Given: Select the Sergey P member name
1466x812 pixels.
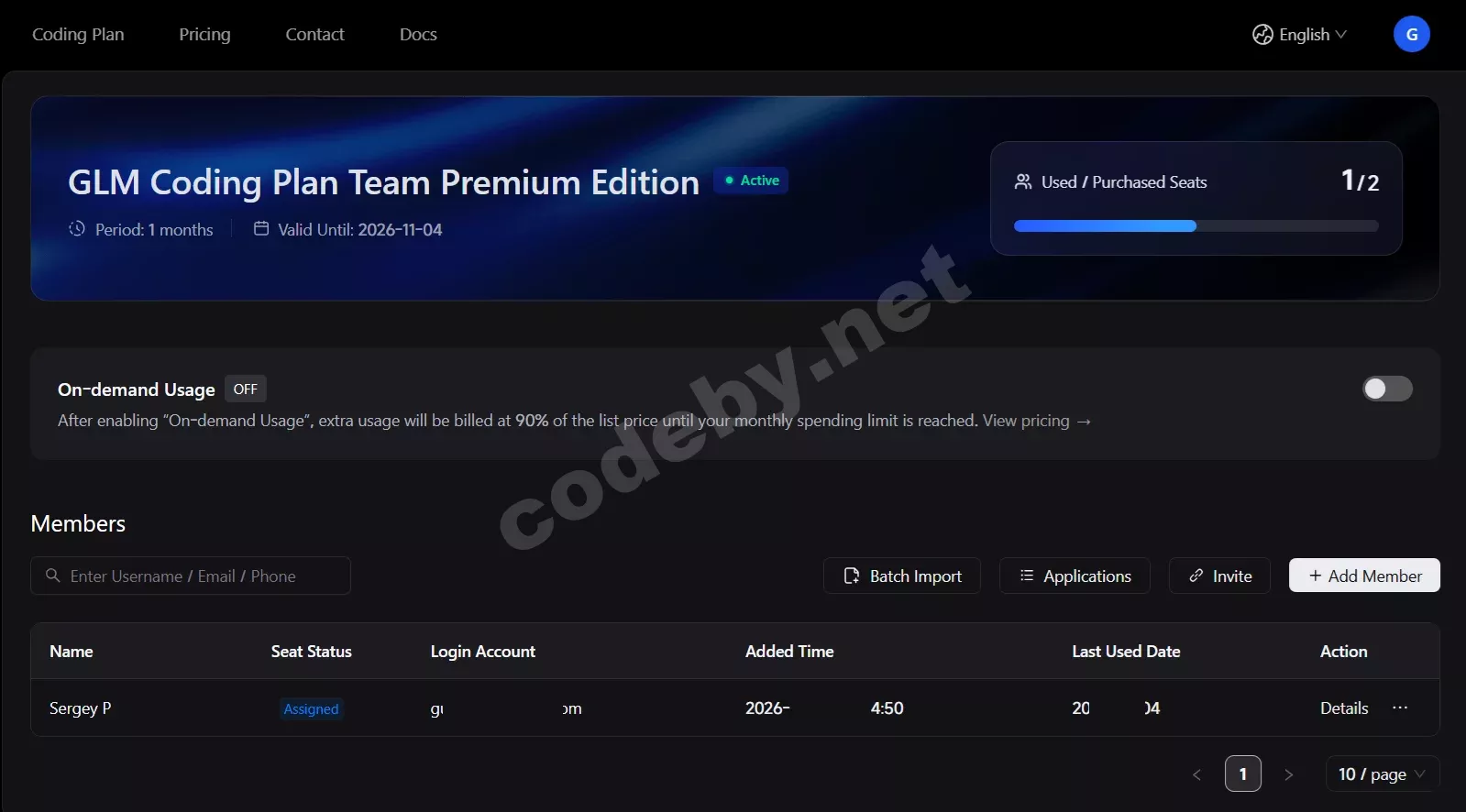Looking at the screenshot, I should coord(80,708).
